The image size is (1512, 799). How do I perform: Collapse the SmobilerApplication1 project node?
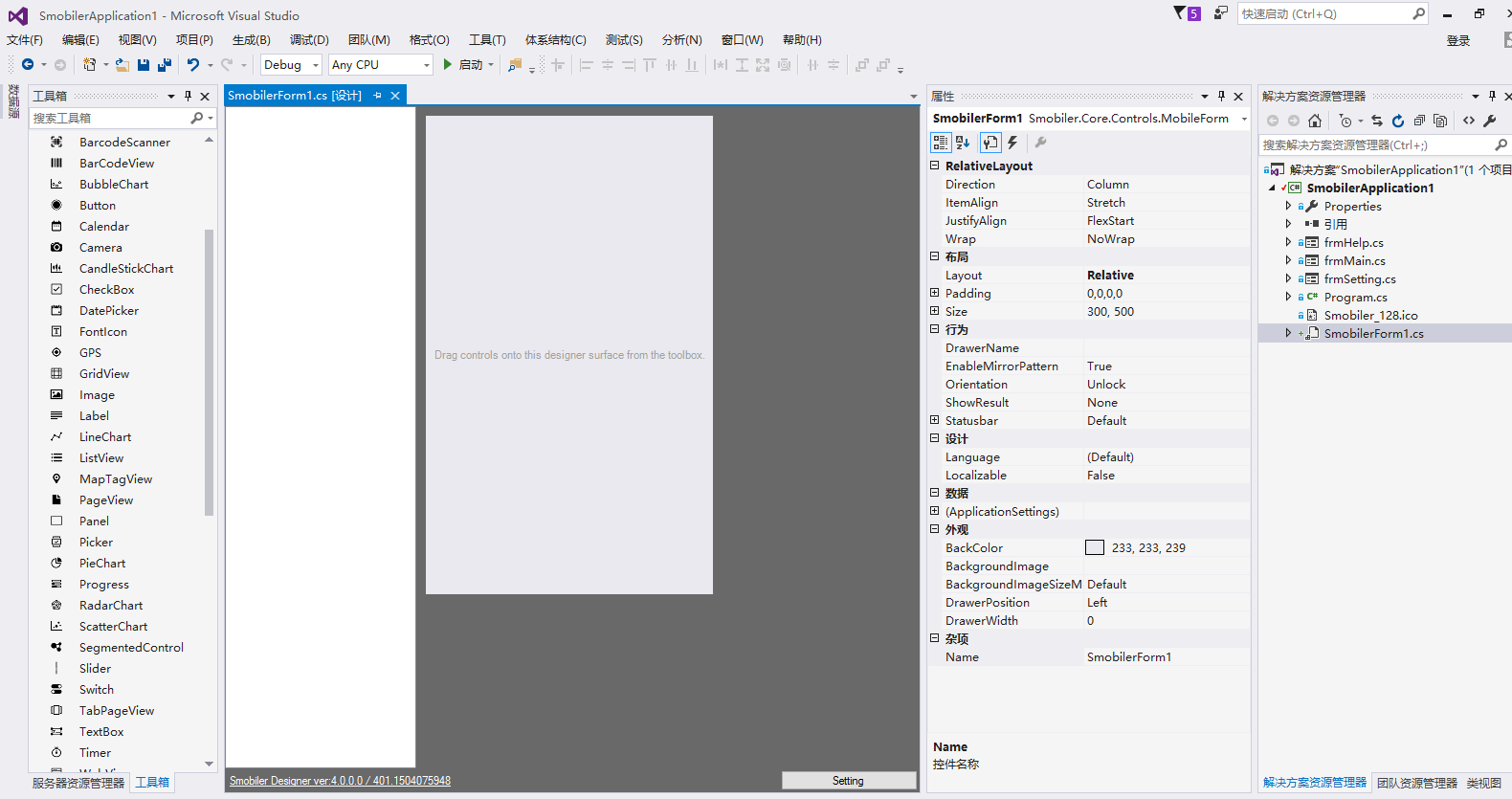pos(1272,189)
